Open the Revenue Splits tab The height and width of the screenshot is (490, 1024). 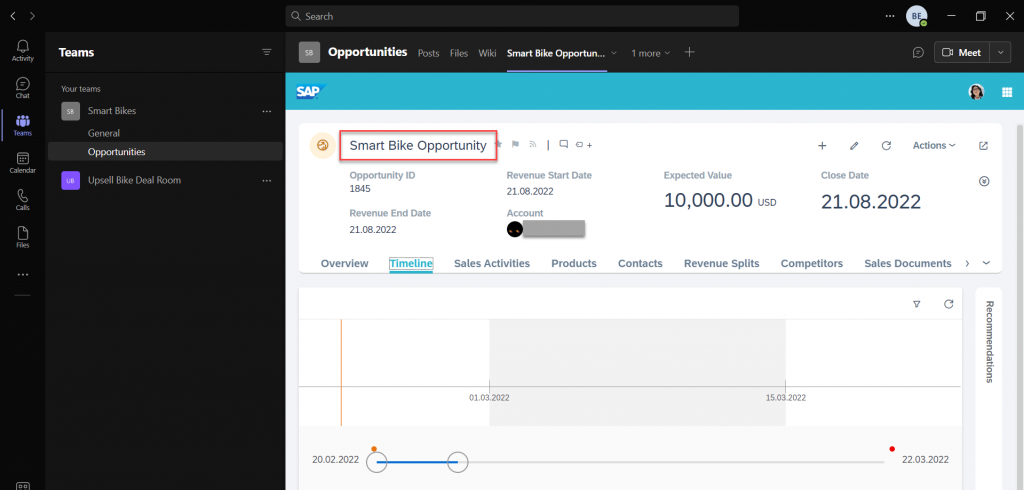tap(722, 263)
